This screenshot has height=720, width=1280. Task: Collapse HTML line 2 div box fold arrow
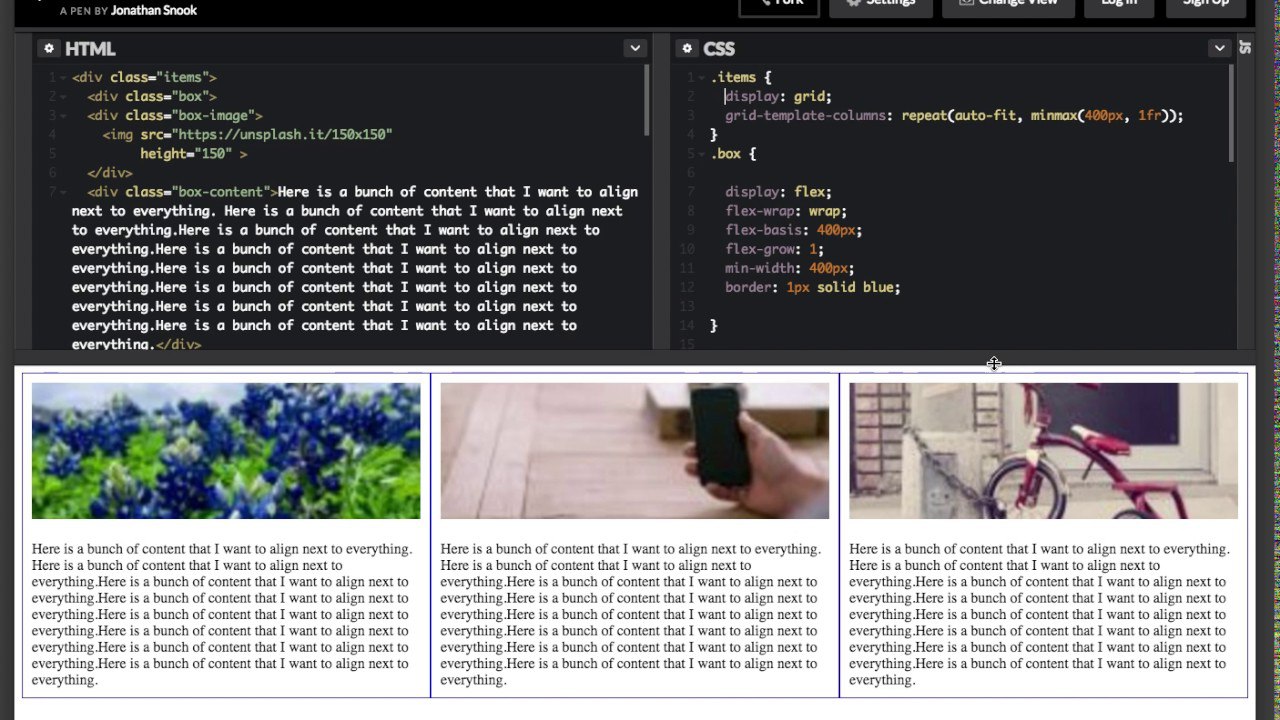pyautogui.click(x=63, y=97)
